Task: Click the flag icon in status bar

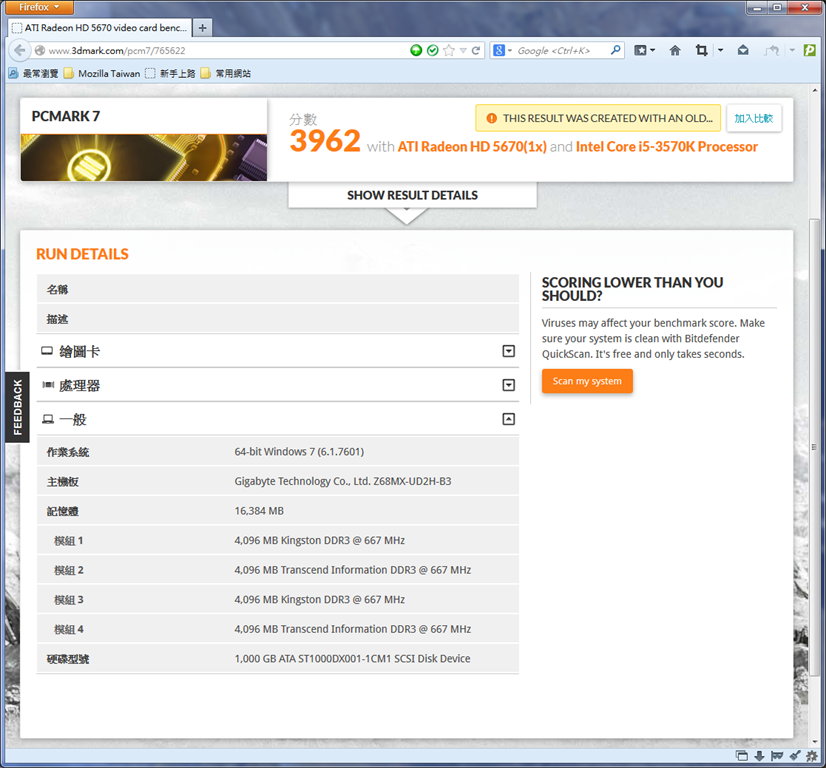Action: (776, 756)
